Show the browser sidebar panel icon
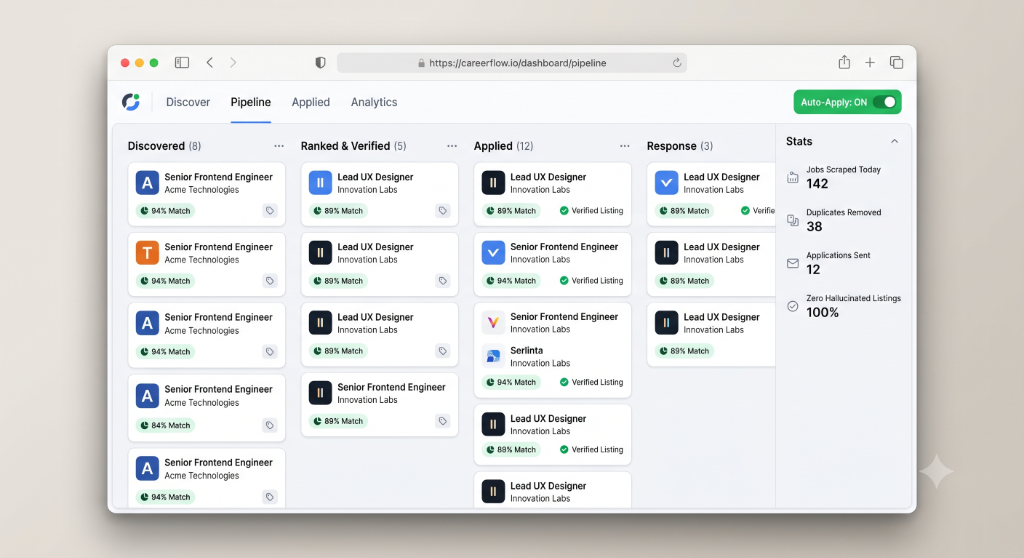 tap(182, 63)
